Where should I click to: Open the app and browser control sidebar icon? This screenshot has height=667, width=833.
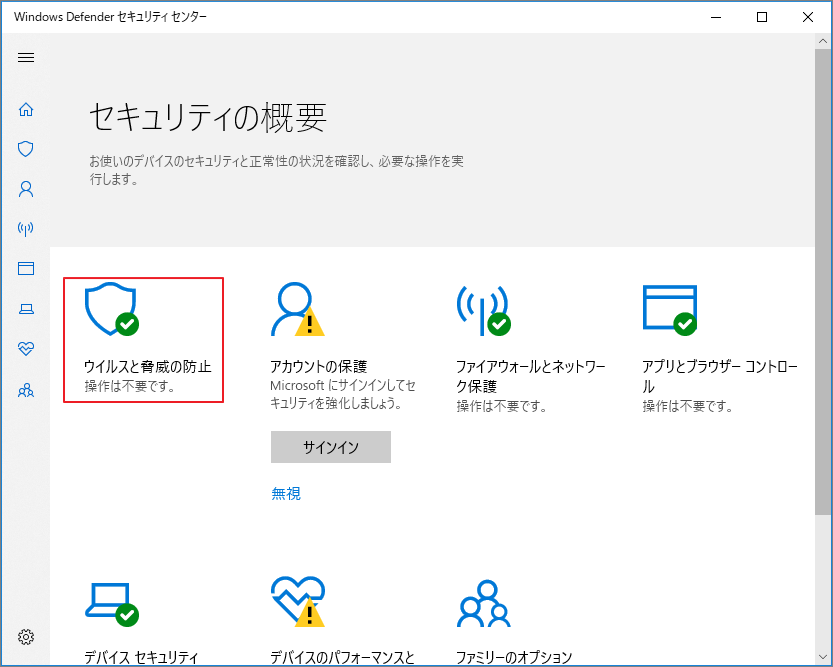[x=26, y=268]
